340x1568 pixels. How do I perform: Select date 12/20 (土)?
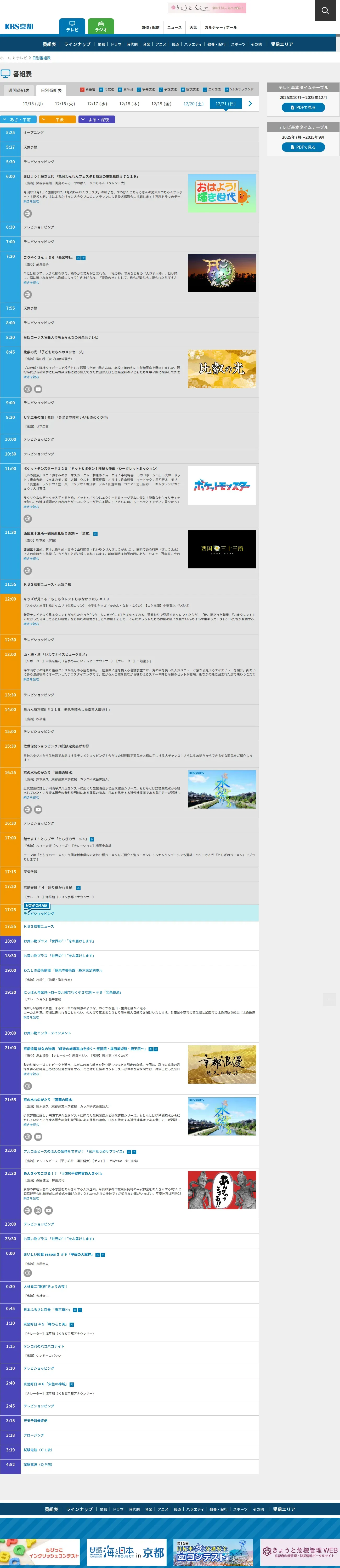click(193, 104)
